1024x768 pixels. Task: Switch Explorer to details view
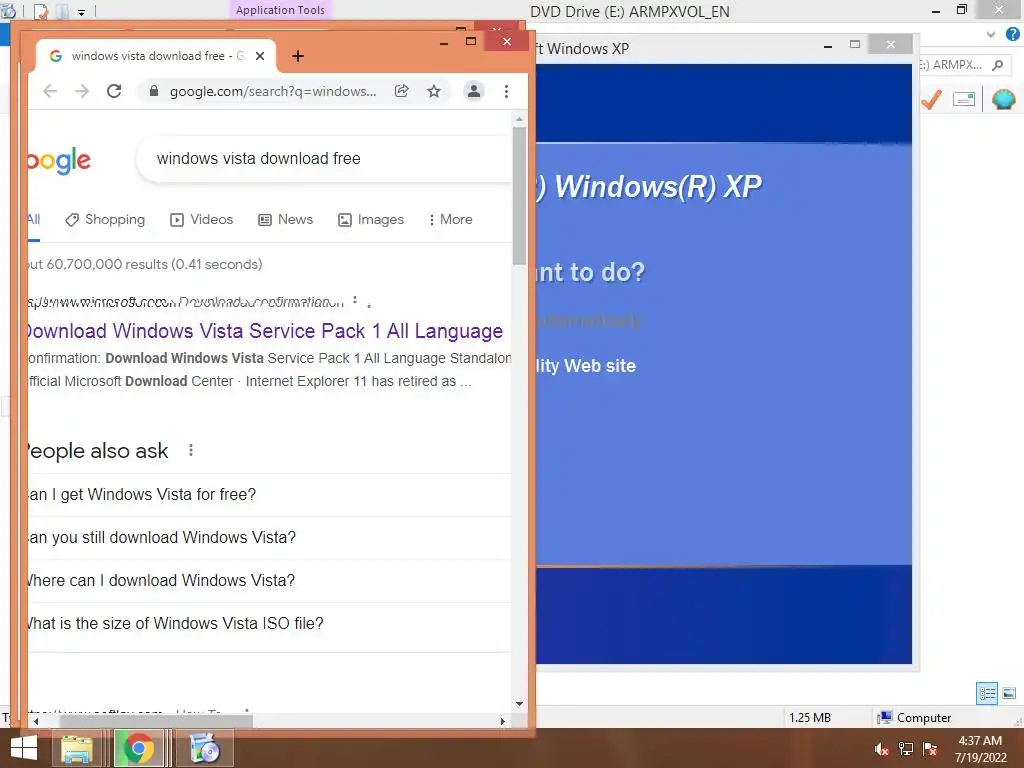pyautogui.click(x=987, y=693)
